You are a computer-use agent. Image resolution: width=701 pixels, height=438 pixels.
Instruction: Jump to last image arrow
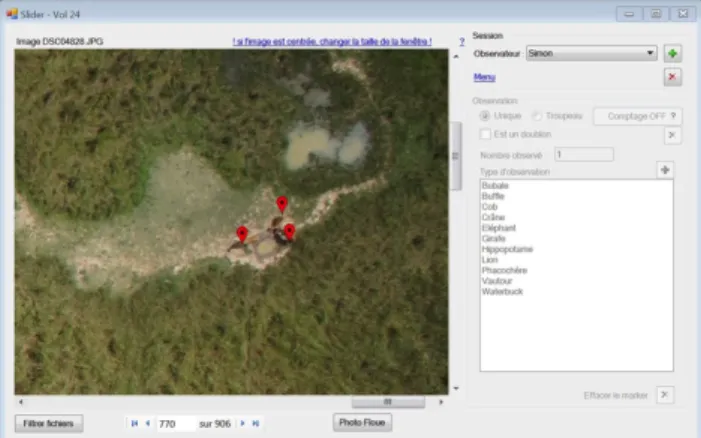(256, 423)
